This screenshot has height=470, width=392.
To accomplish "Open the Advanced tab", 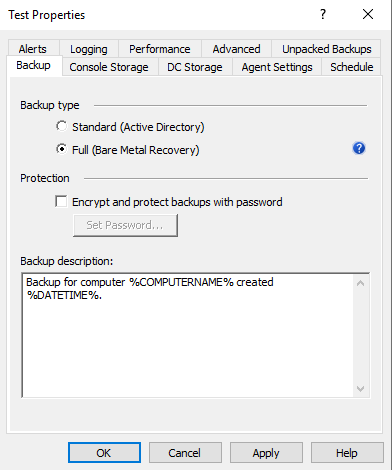I will 236,49.
